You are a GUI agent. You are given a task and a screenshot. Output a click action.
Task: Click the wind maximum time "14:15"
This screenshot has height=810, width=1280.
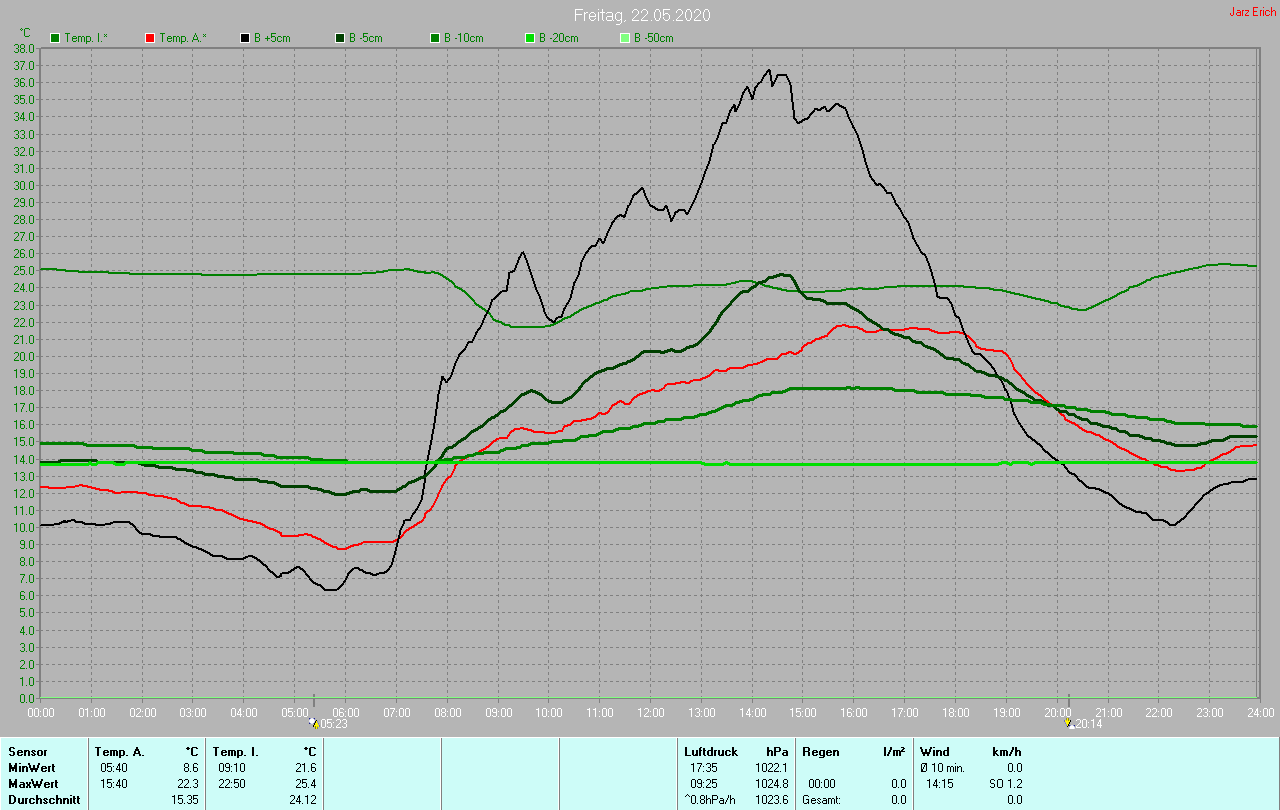(940, 784)
